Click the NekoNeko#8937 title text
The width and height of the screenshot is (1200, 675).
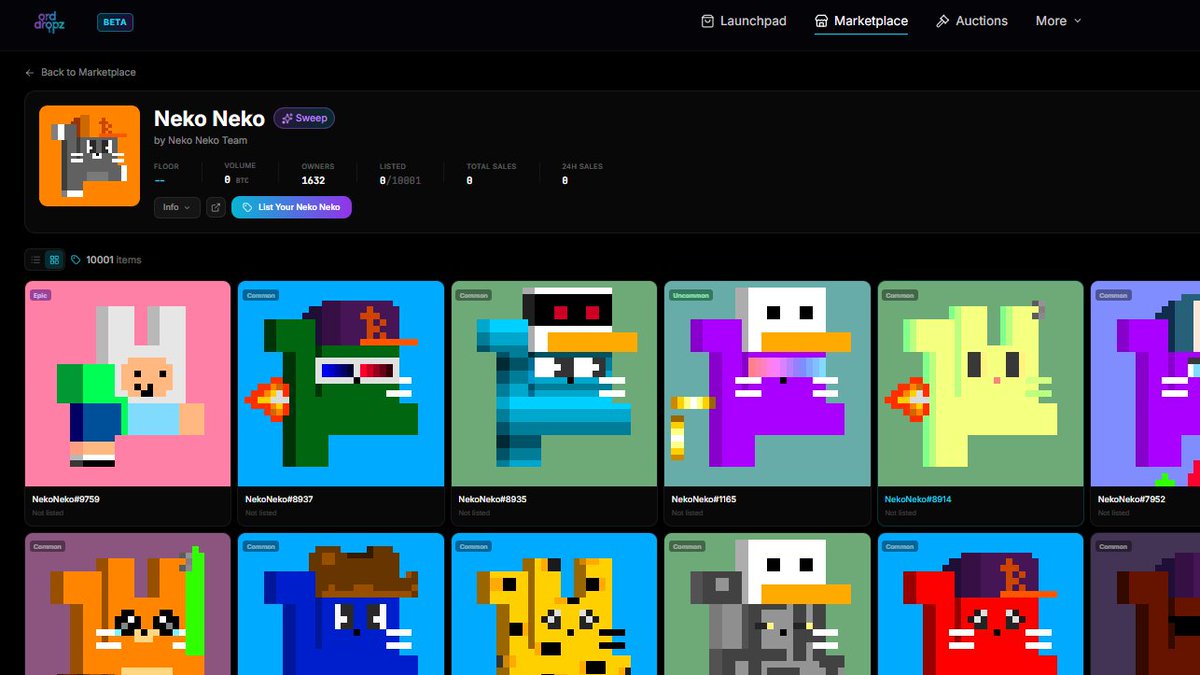click(279, 499)
